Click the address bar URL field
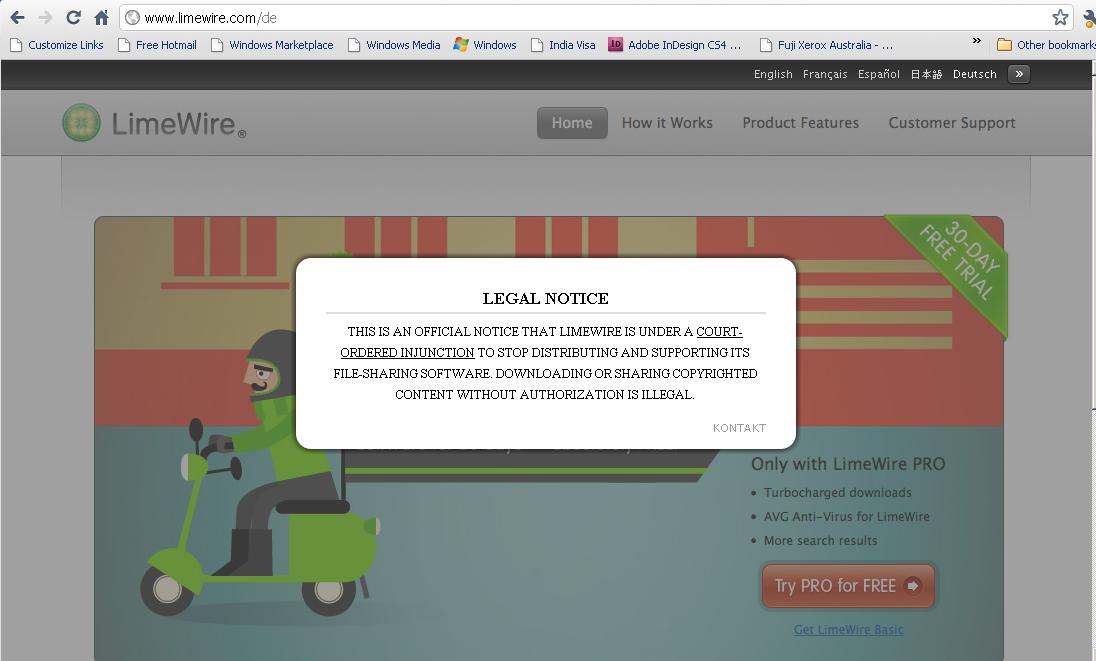Viewport: 1096px width, 661px height. click(x=594, y=18)
